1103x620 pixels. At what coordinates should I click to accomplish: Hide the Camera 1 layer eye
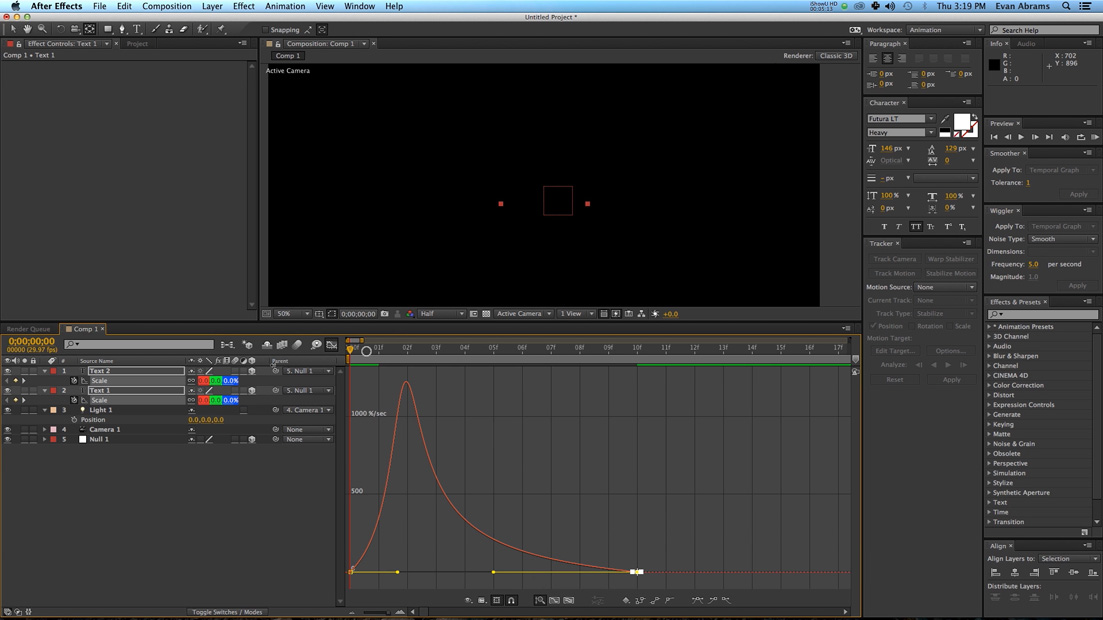point(8,429)
